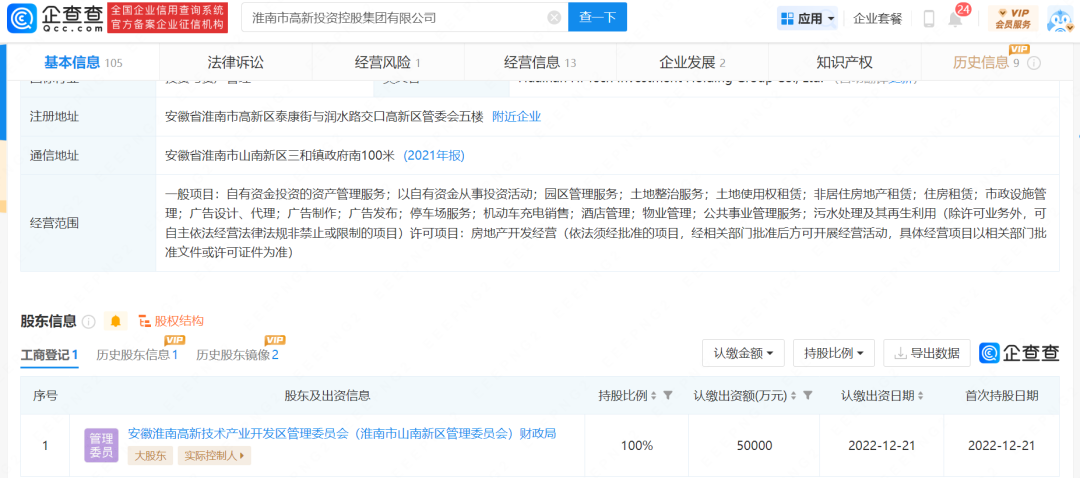Open the 附近企业 link
This screenshot has height=478, width=1080.
(516, 116)
